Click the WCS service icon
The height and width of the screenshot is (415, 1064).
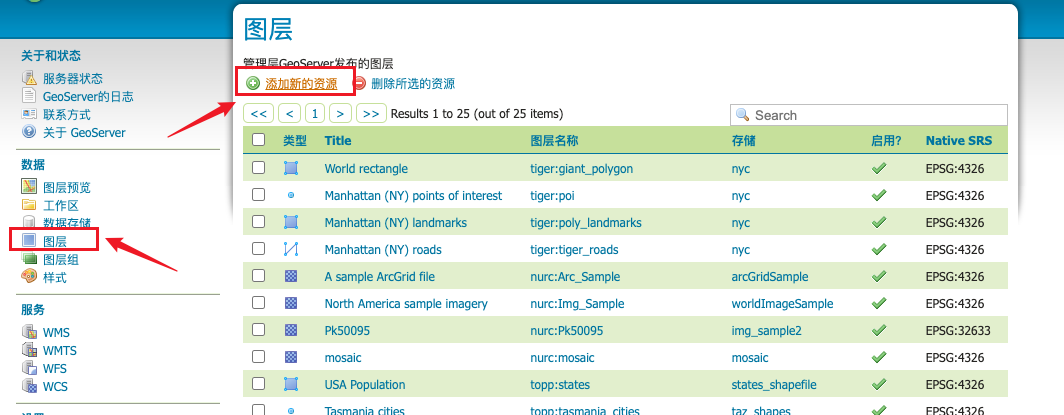[x=29, y=386]
